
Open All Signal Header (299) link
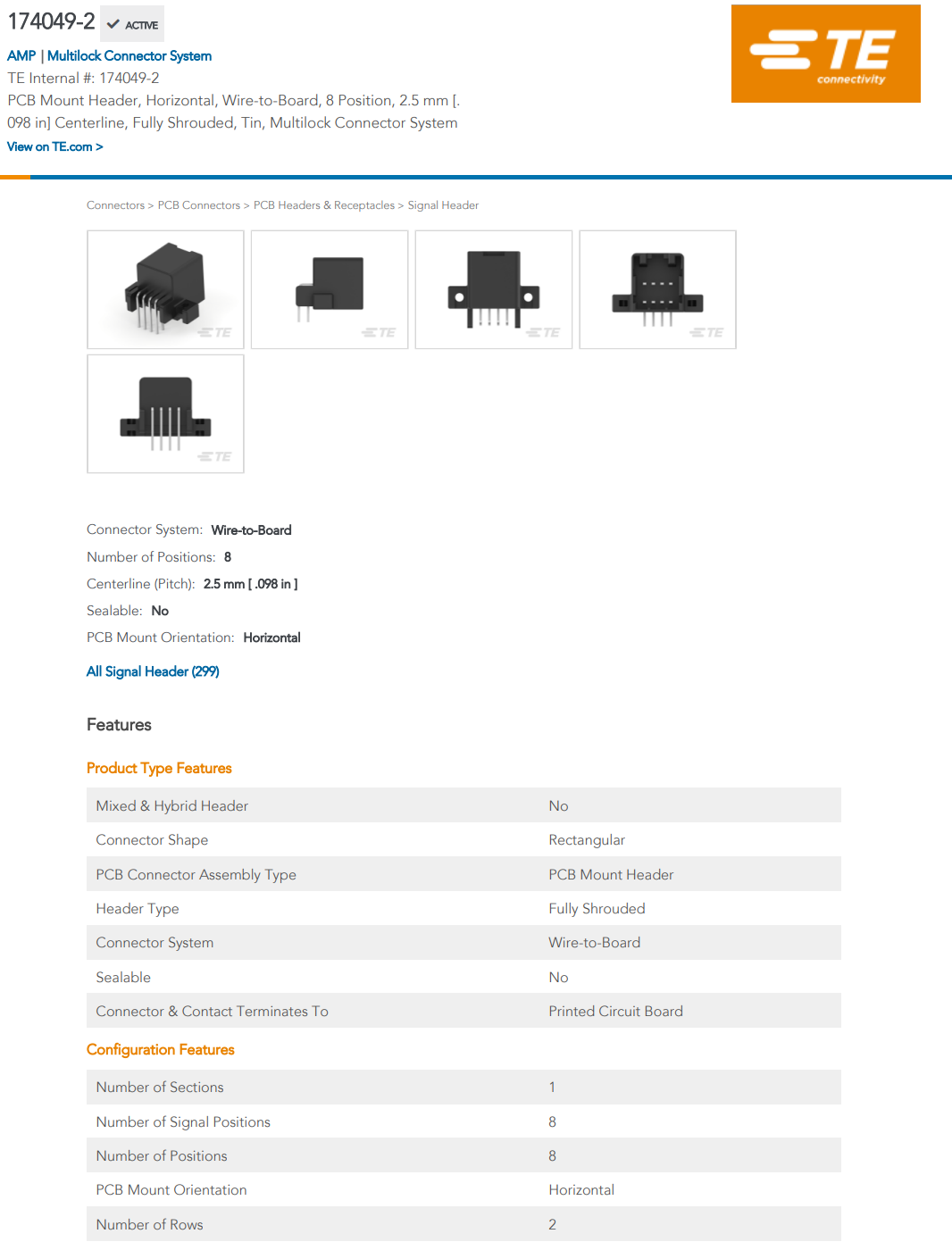(x=153, y=671)
